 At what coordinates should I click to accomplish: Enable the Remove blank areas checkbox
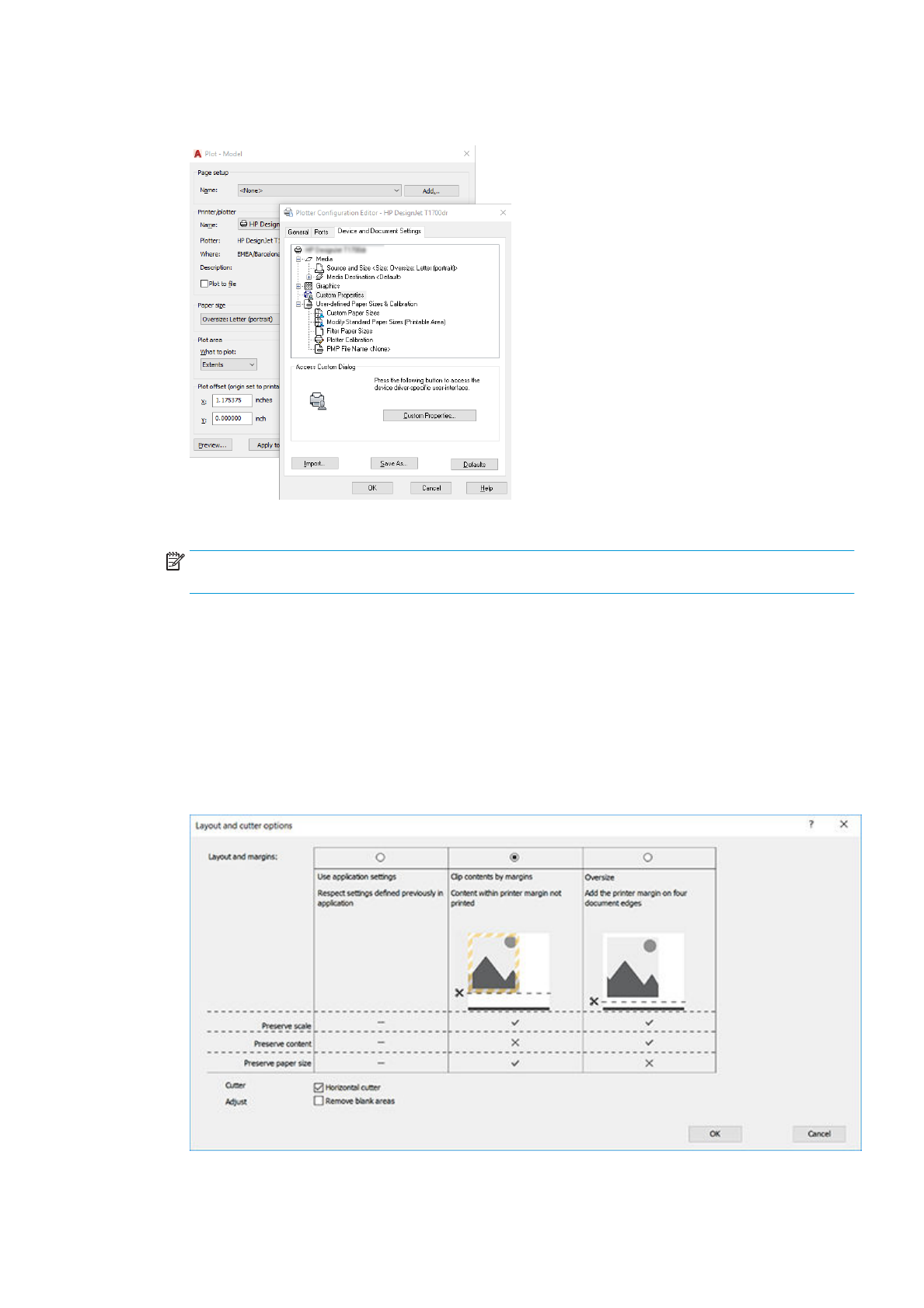[x=319, y=1100]
